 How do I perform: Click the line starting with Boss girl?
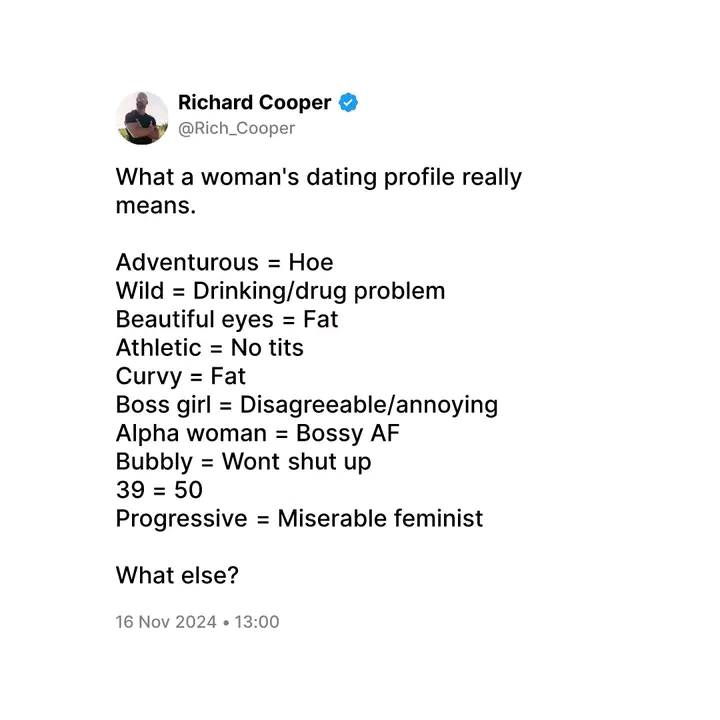[307, 405]
